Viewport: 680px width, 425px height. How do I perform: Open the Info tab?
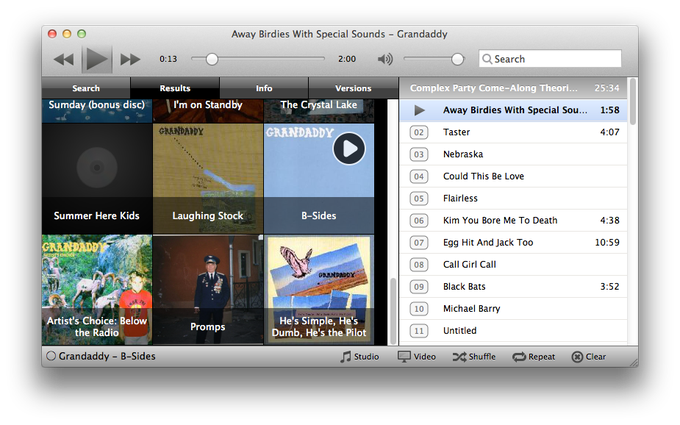[264, 88]
